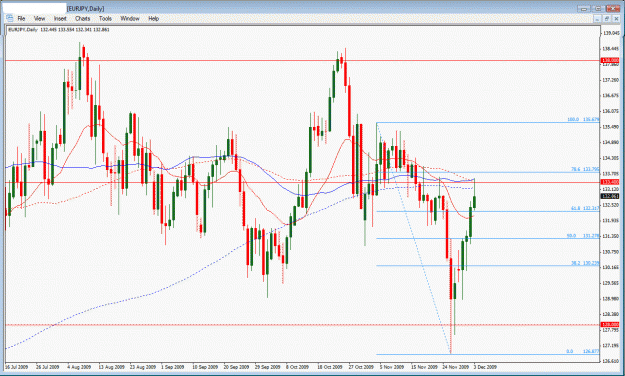
Task: Click the 131.350 price scale value
Action: click(611, 236)
